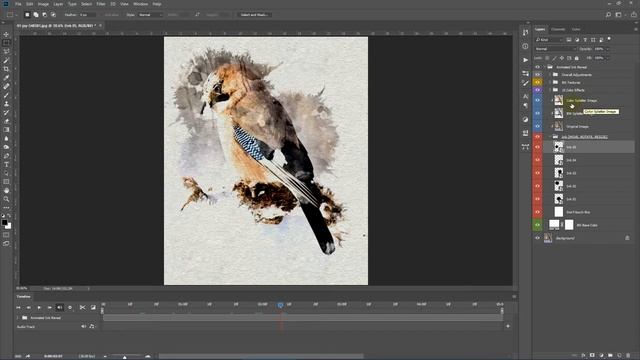640x360 pixels.
Task: Click the search magnifier icon top right
Action: pyautogui.click(x=608, y=15)
